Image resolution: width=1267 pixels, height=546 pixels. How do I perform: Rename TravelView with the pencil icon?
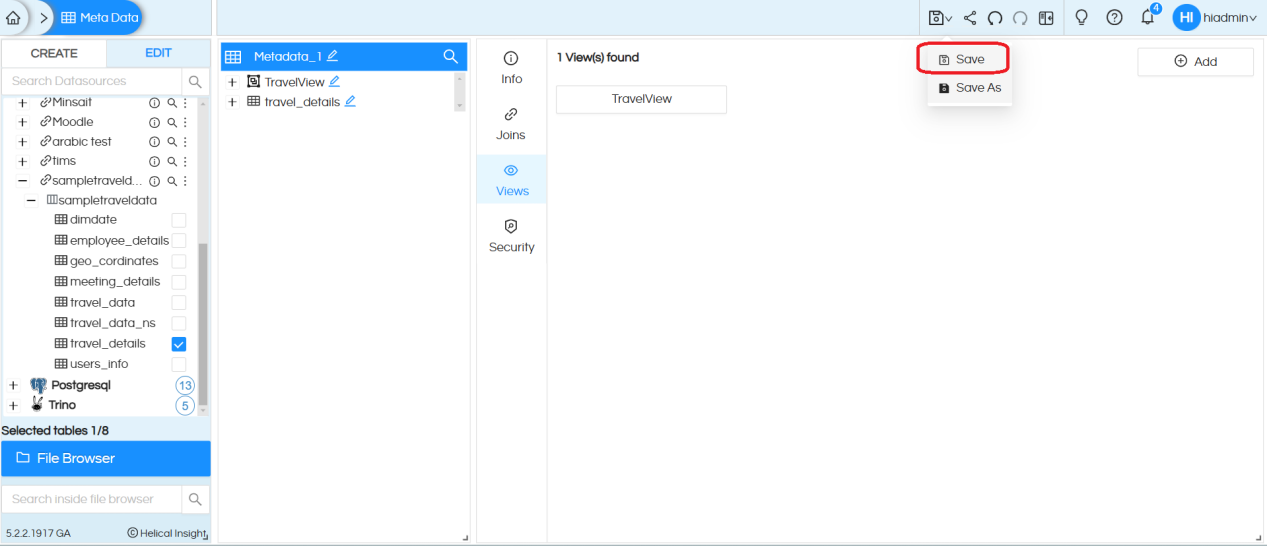click(x=335, y=82)
